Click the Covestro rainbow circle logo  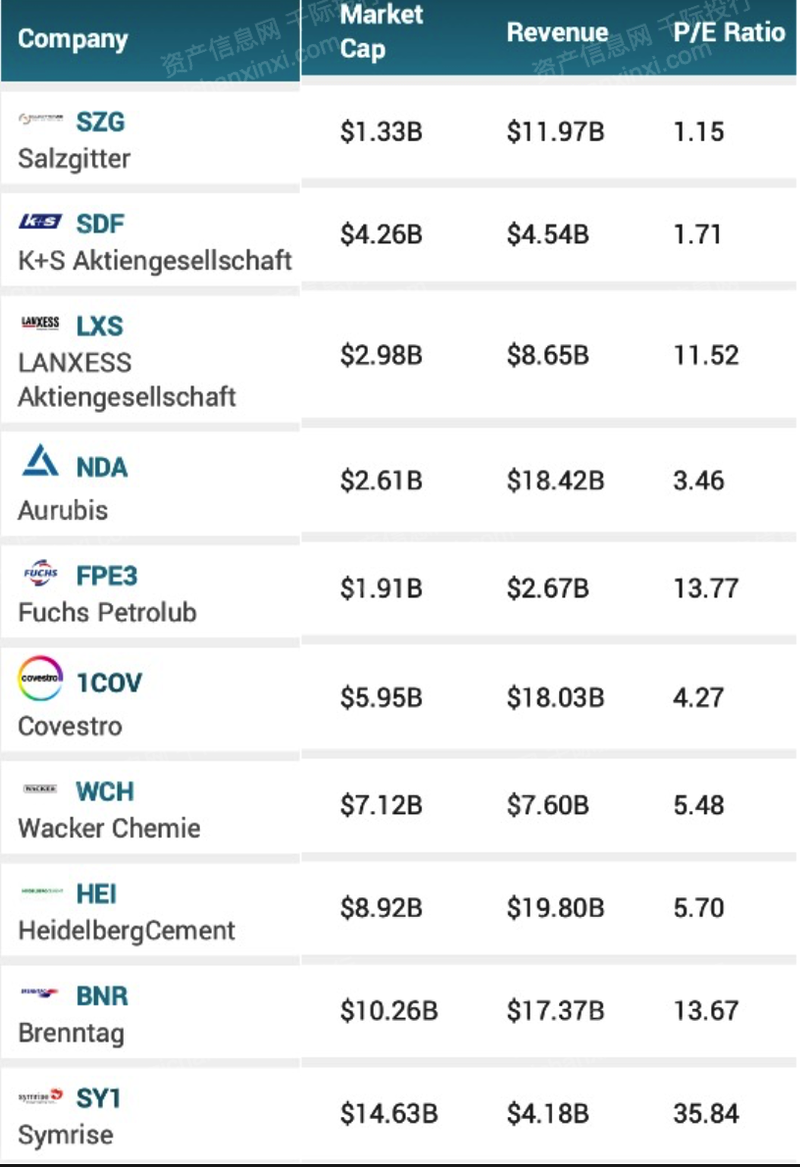pos(41,678)
